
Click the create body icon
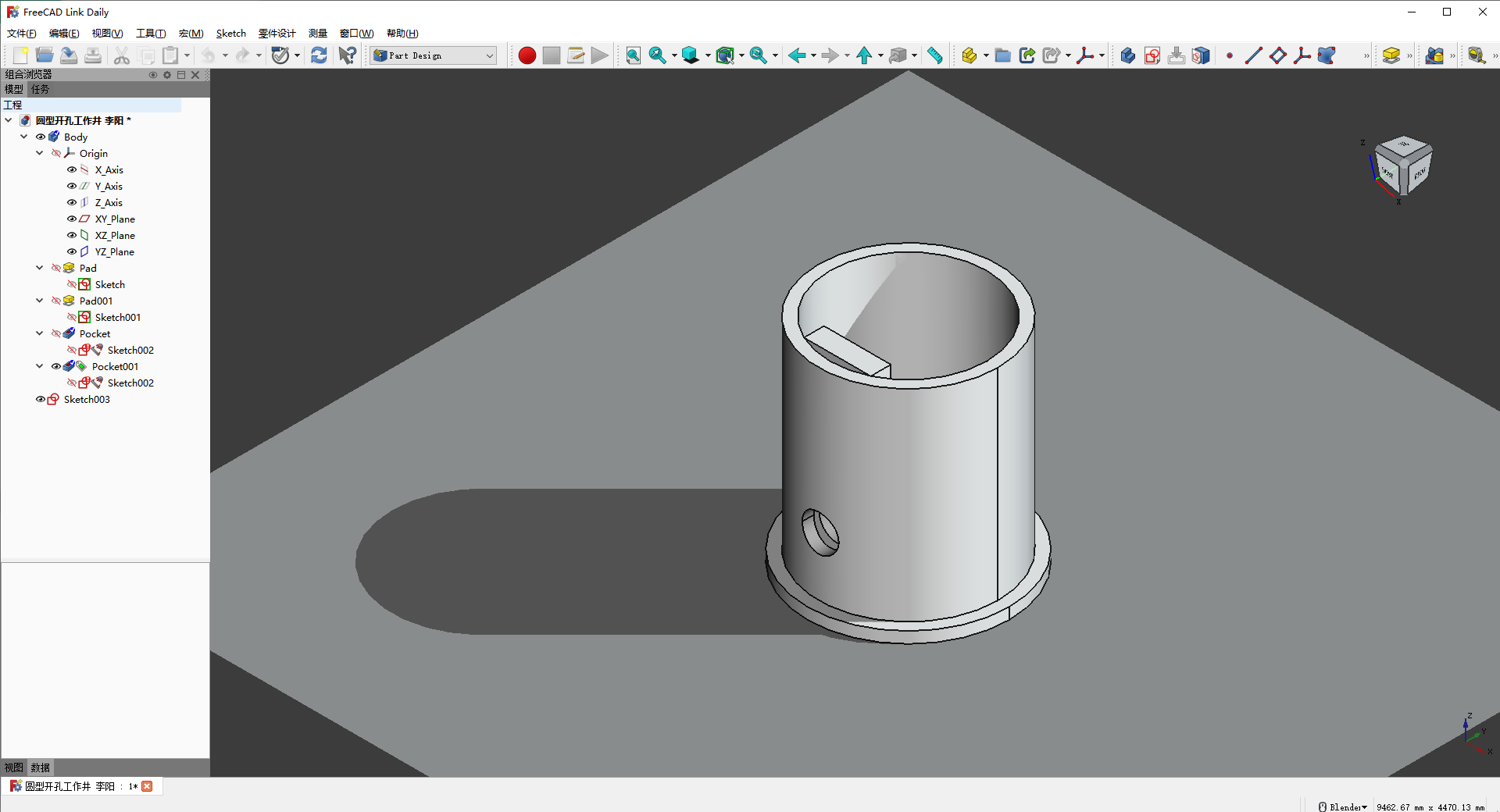(x=1127, y=55)
